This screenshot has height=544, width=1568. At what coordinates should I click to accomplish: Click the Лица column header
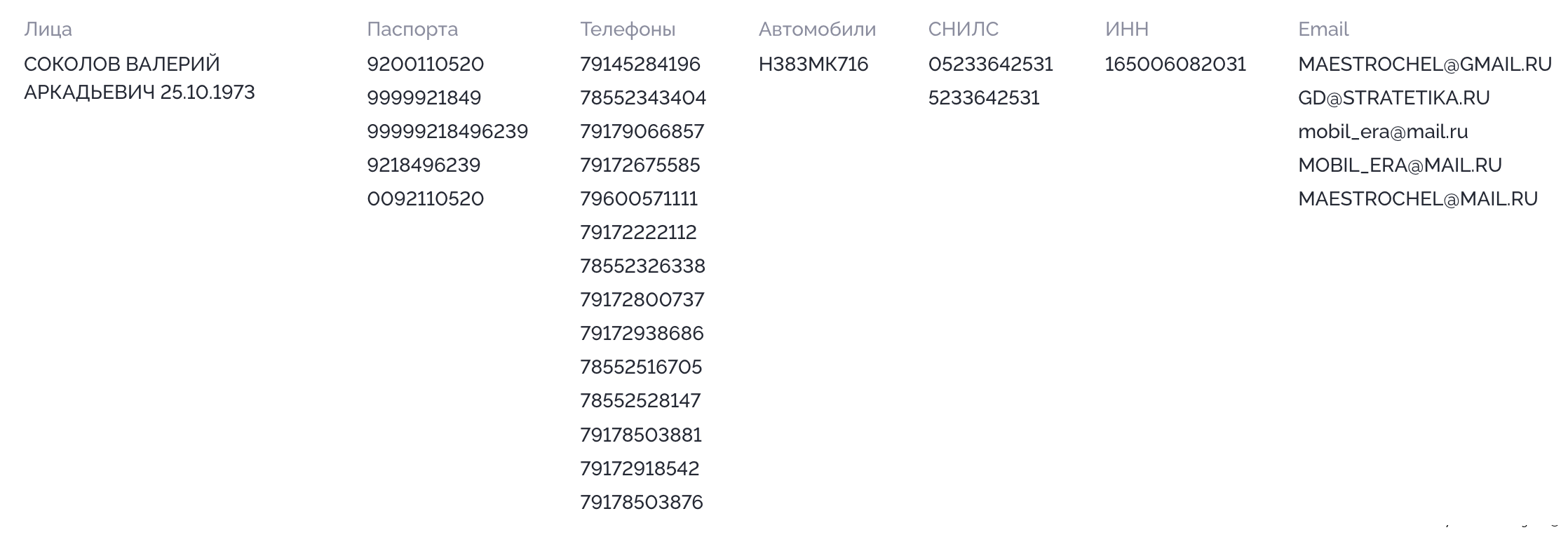pos(48,29)
